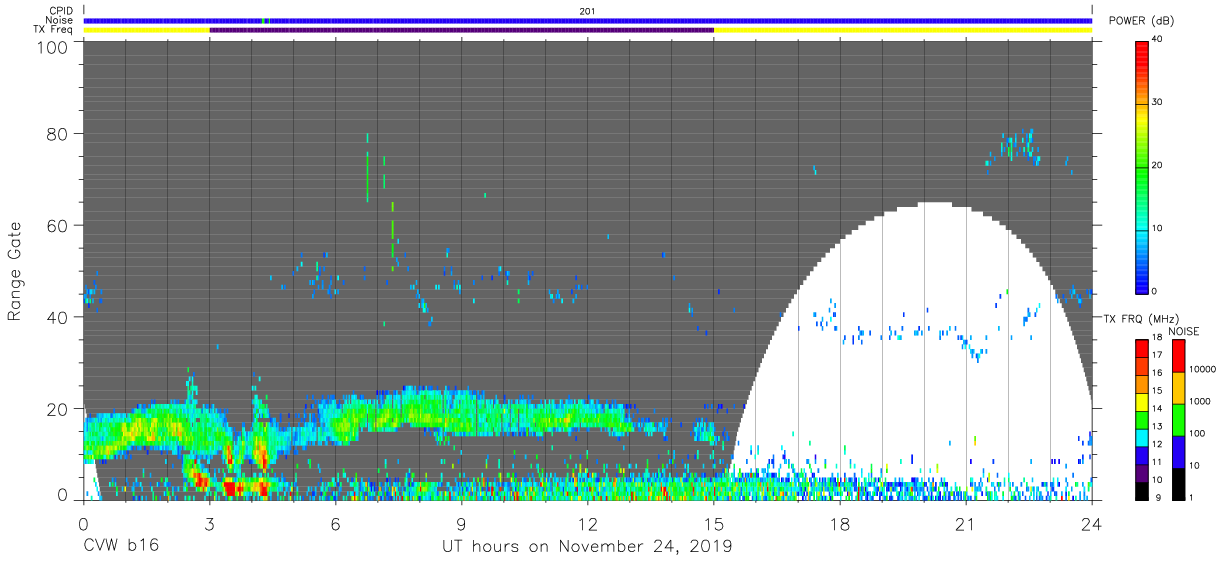Click the UT hour tick label 21
Image resolution: width=1228 pixels, height=567 pixels.
966,523
